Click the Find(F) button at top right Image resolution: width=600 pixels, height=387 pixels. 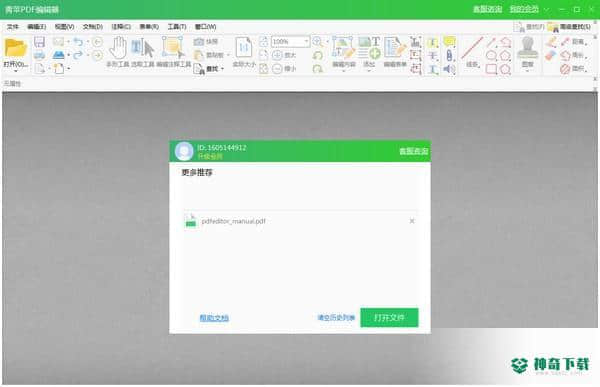[x=529, y=27]
